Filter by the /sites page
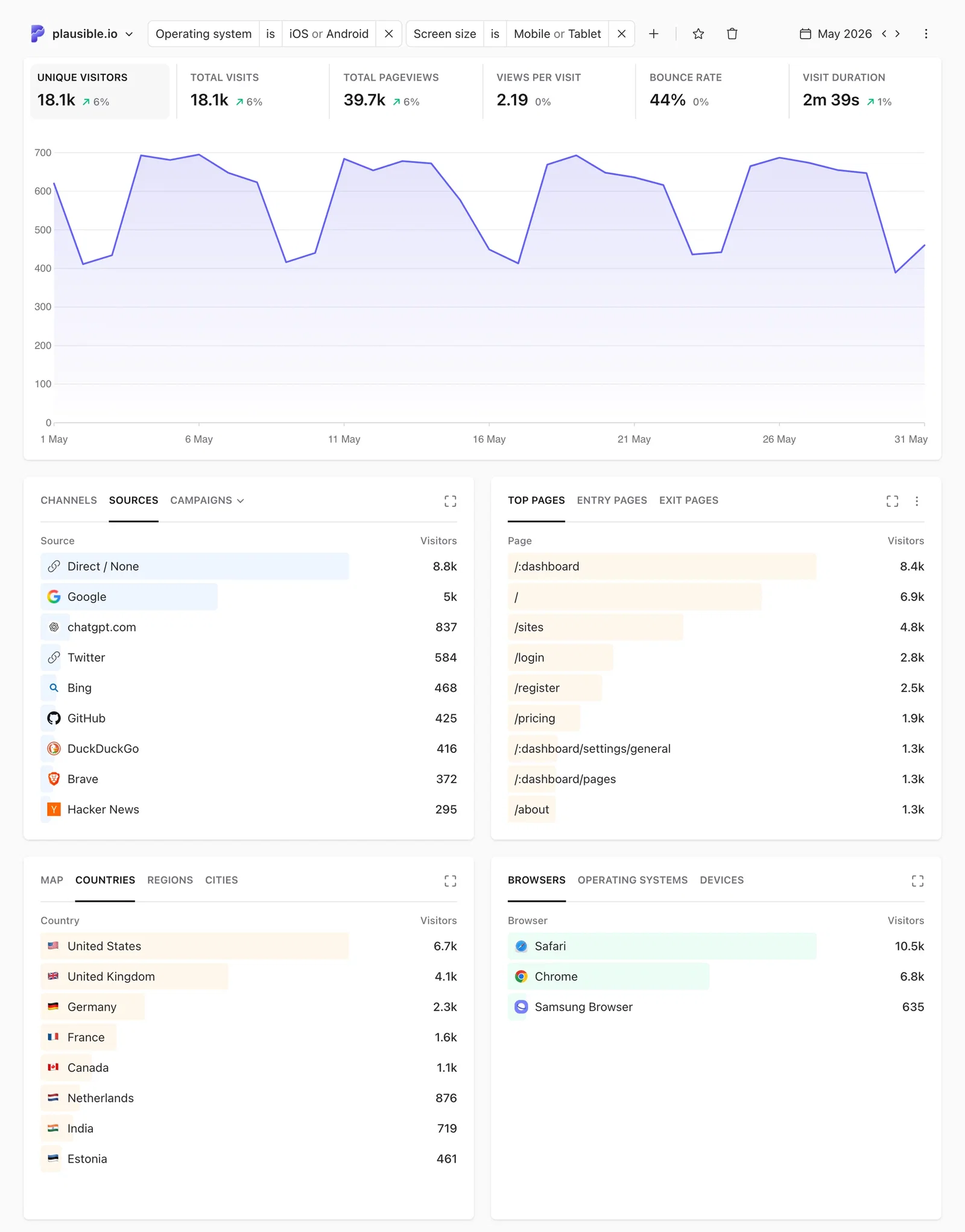Image resolution: width=965 pixels, height=1232 pixels. 716,627
